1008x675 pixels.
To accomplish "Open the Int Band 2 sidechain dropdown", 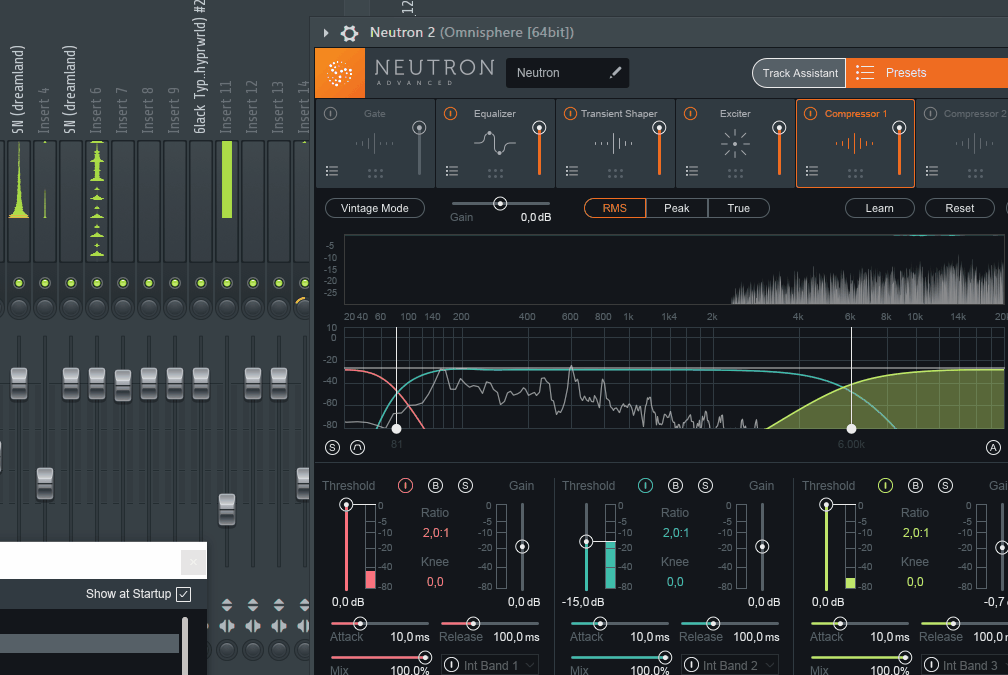I will pos(730,665).
